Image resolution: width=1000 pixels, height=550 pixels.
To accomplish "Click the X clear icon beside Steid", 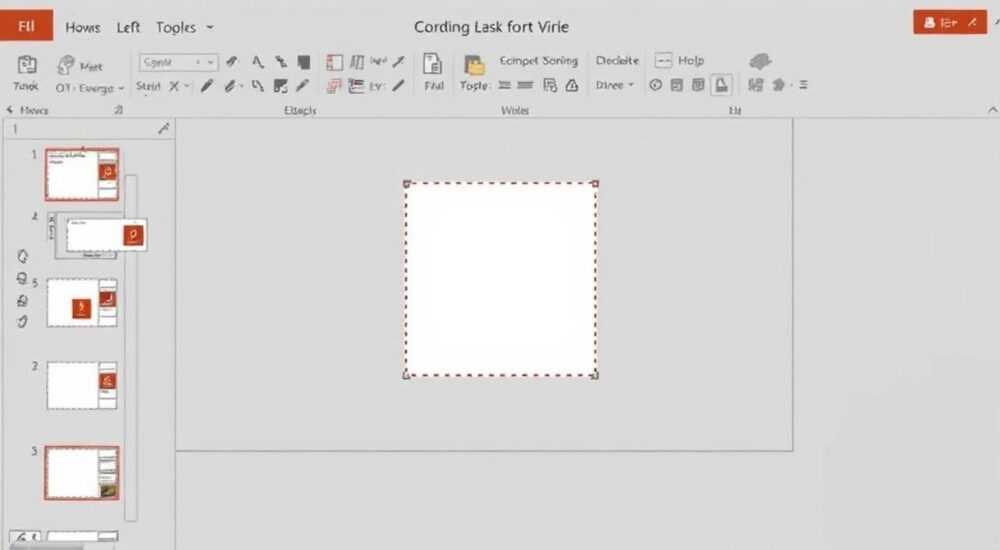I will pos(174,86).
